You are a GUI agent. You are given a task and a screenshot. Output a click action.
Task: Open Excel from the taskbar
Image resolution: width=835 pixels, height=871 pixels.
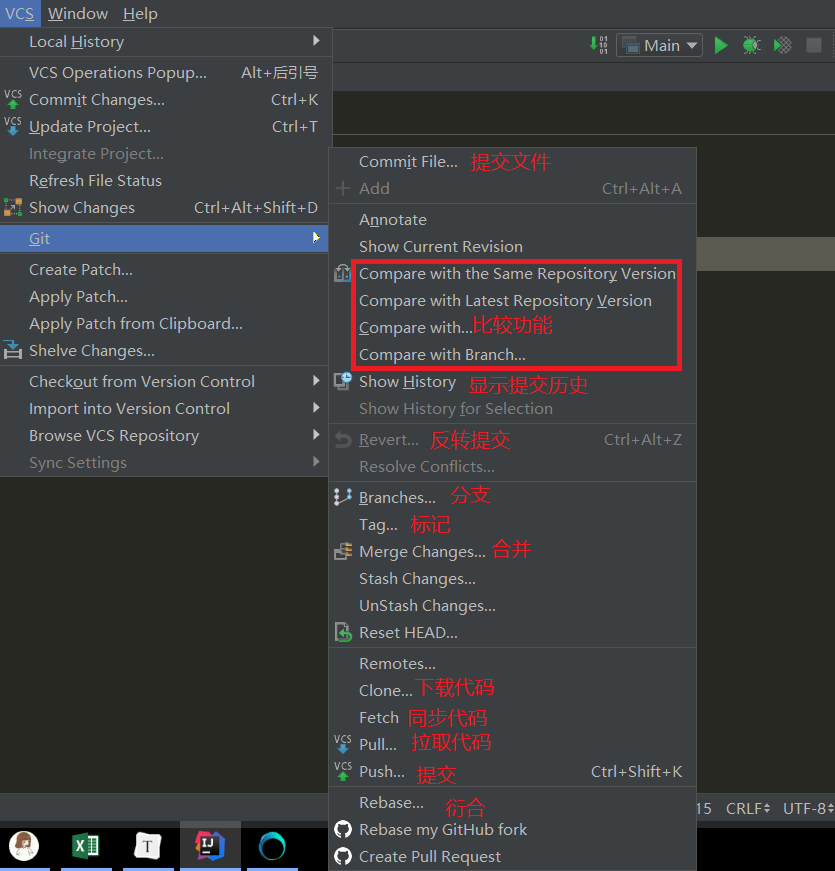(x=86, y=846)
